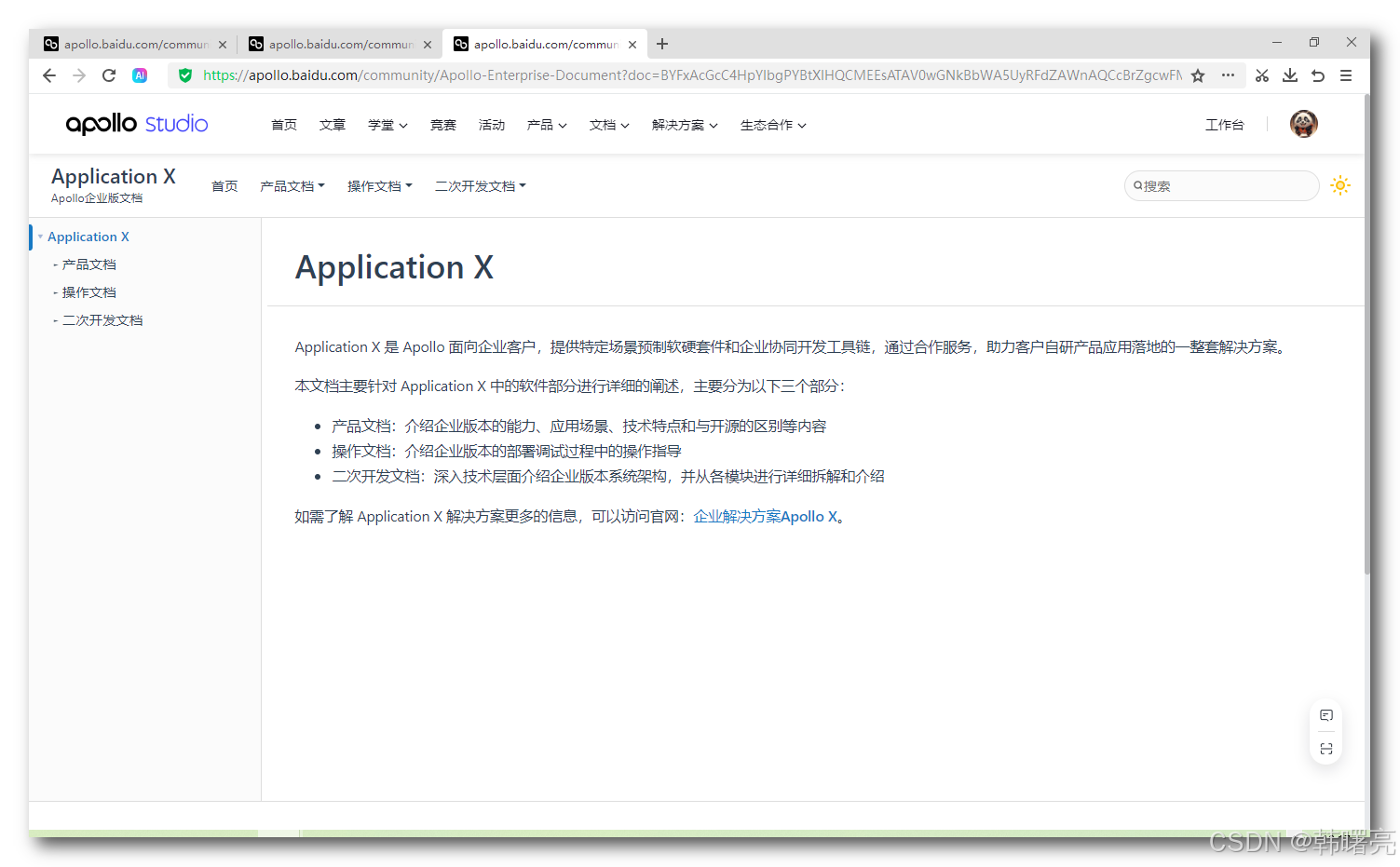Expand the 产品 dropdown in top navigation
The image size is (1400, 867).
(x=547, y=125)
